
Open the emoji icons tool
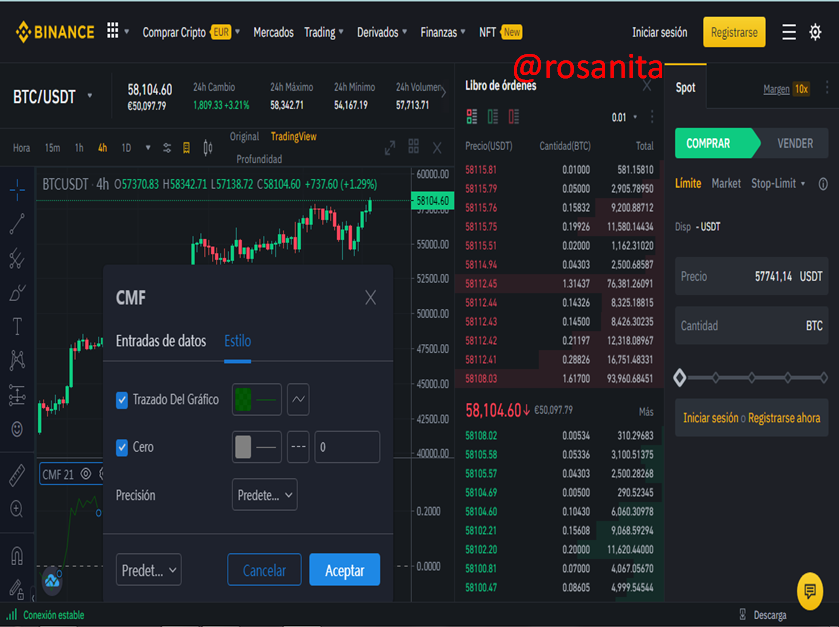pyautogui.click(x=17, y=429)
